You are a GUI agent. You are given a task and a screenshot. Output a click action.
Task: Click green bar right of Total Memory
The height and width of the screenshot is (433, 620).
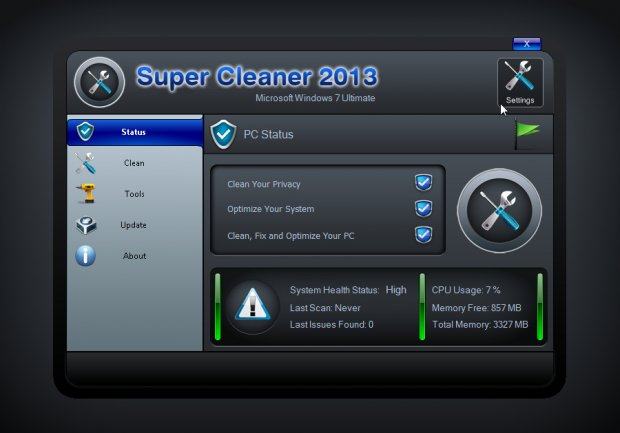tap(540, 307)
